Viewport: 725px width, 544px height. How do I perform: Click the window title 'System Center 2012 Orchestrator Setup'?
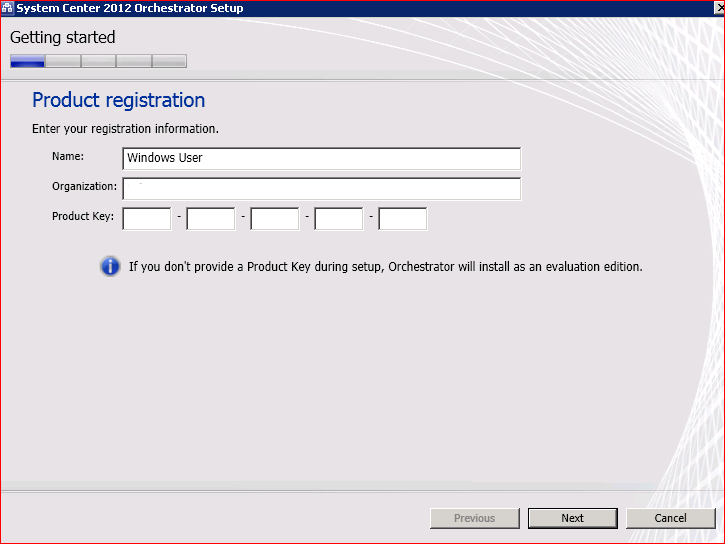point(130,8)
